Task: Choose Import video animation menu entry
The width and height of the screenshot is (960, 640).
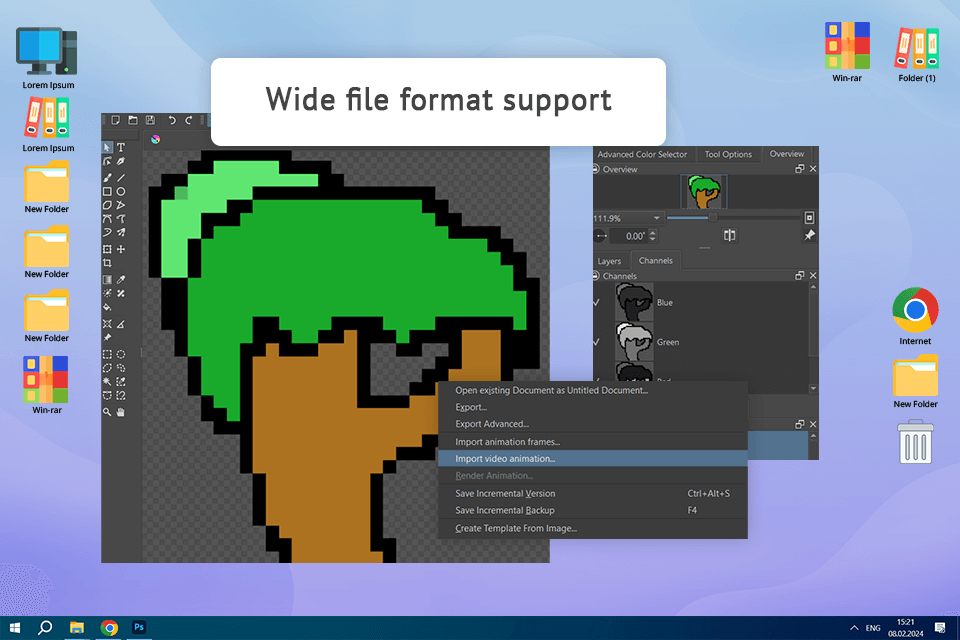Action: pyautogui.click(x=593, y=458)
